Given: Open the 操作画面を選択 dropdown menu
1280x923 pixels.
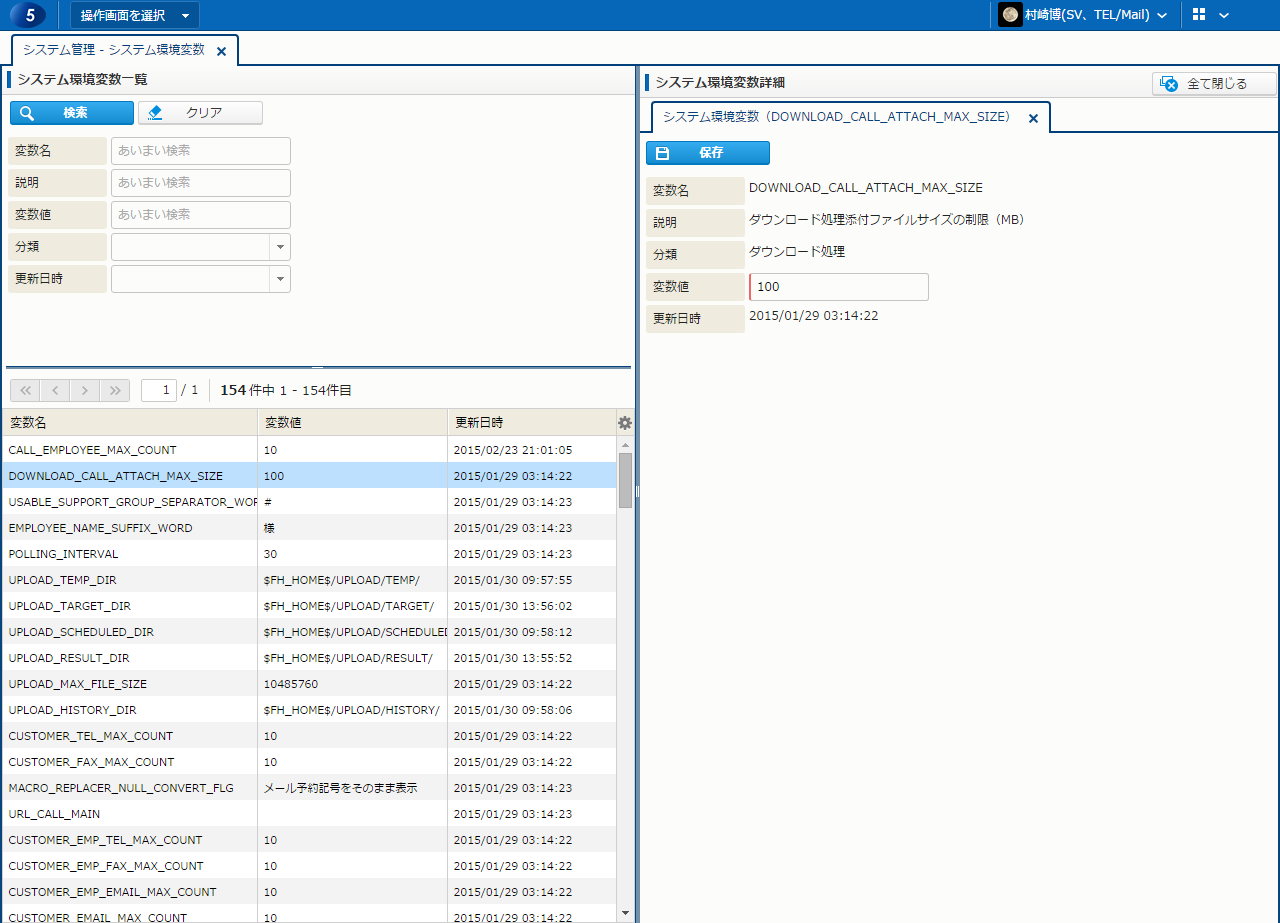Looking at the screenshot, I should click(134, 15).
